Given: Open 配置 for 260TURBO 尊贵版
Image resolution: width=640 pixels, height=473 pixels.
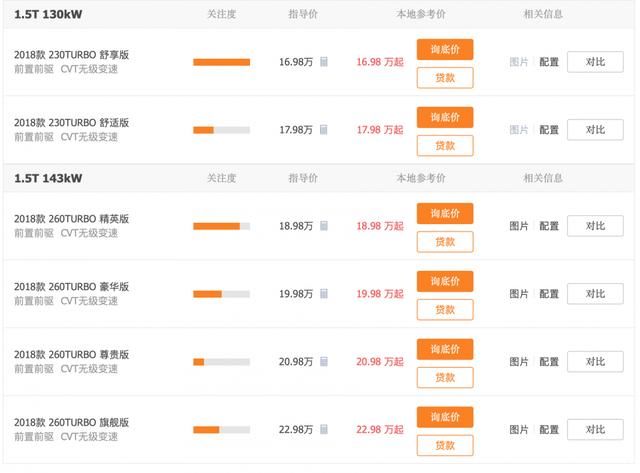Looking at the screenshot, I should [x=549, y=362].
